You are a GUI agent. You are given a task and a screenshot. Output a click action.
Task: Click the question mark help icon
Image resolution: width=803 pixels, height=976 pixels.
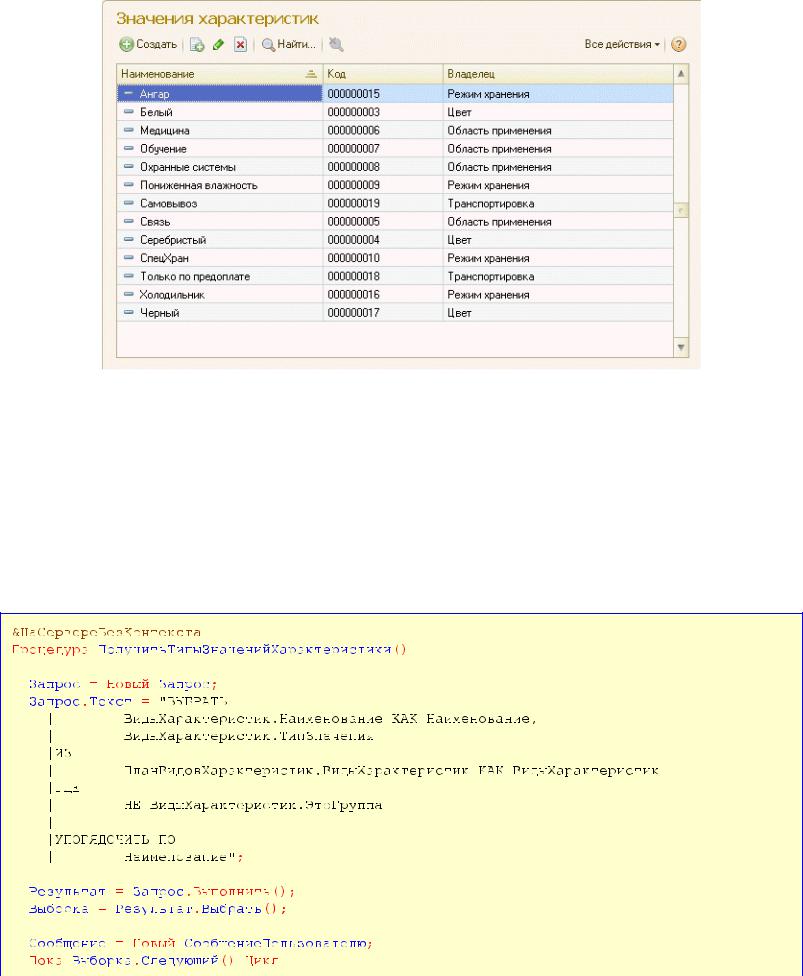click(x=679, y=44)
